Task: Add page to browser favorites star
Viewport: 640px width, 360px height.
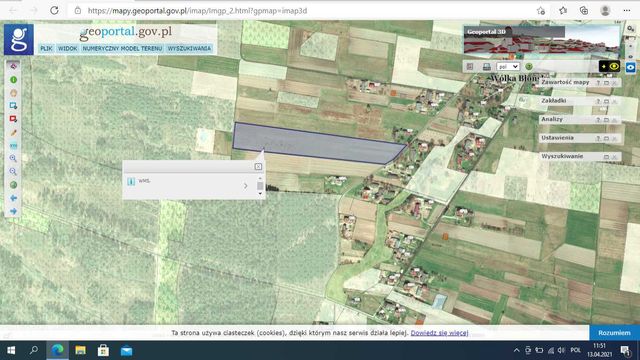Action: (541, 11)
